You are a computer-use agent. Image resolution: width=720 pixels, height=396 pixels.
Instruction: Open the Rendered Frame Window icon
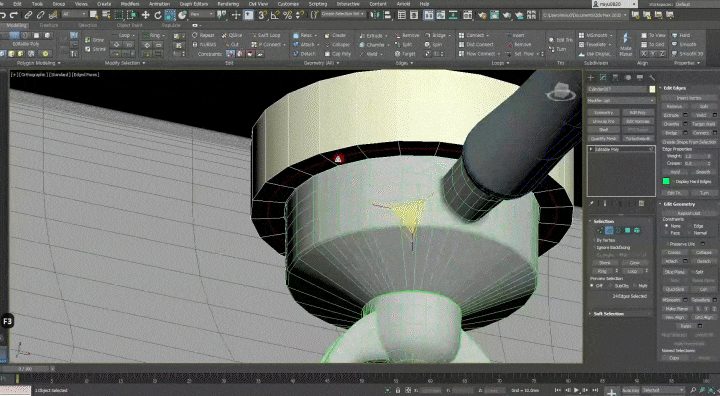tap(494, 15)
